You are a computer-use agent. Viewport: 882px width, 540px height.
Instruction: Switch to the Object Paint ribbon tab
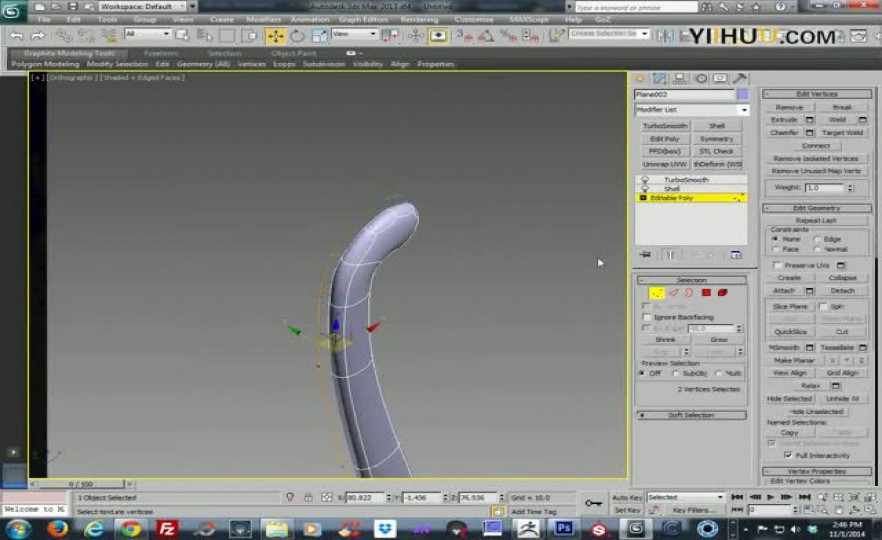click(x=293, y=53)
